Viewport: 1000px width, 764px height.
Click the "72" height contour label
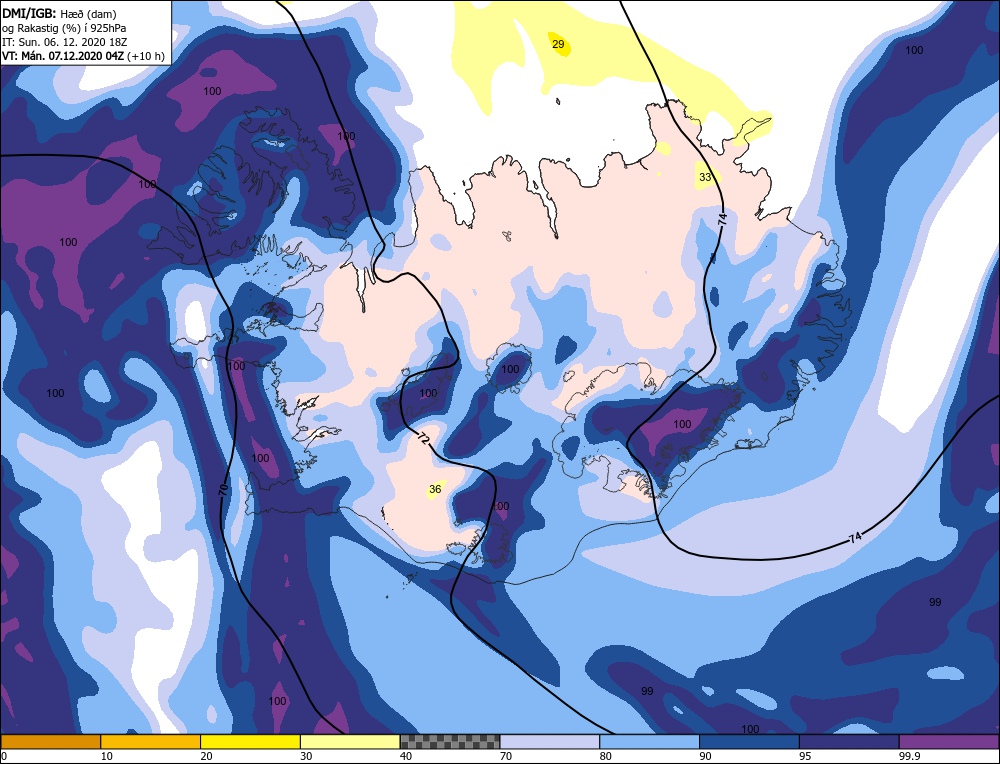coord(424,438)
